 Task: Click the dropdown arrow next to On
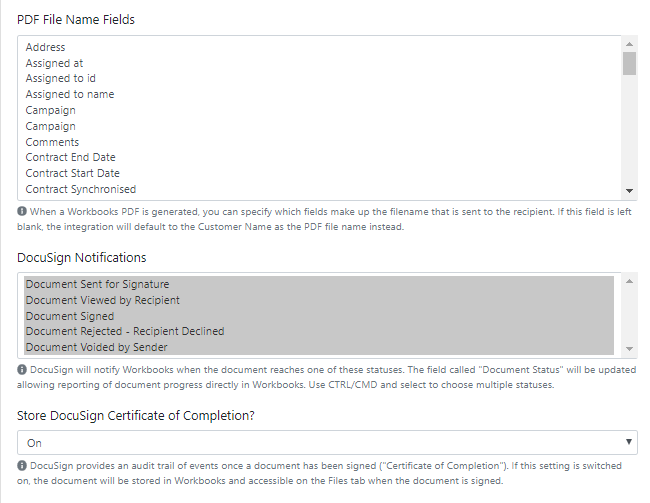pos(628,442)
